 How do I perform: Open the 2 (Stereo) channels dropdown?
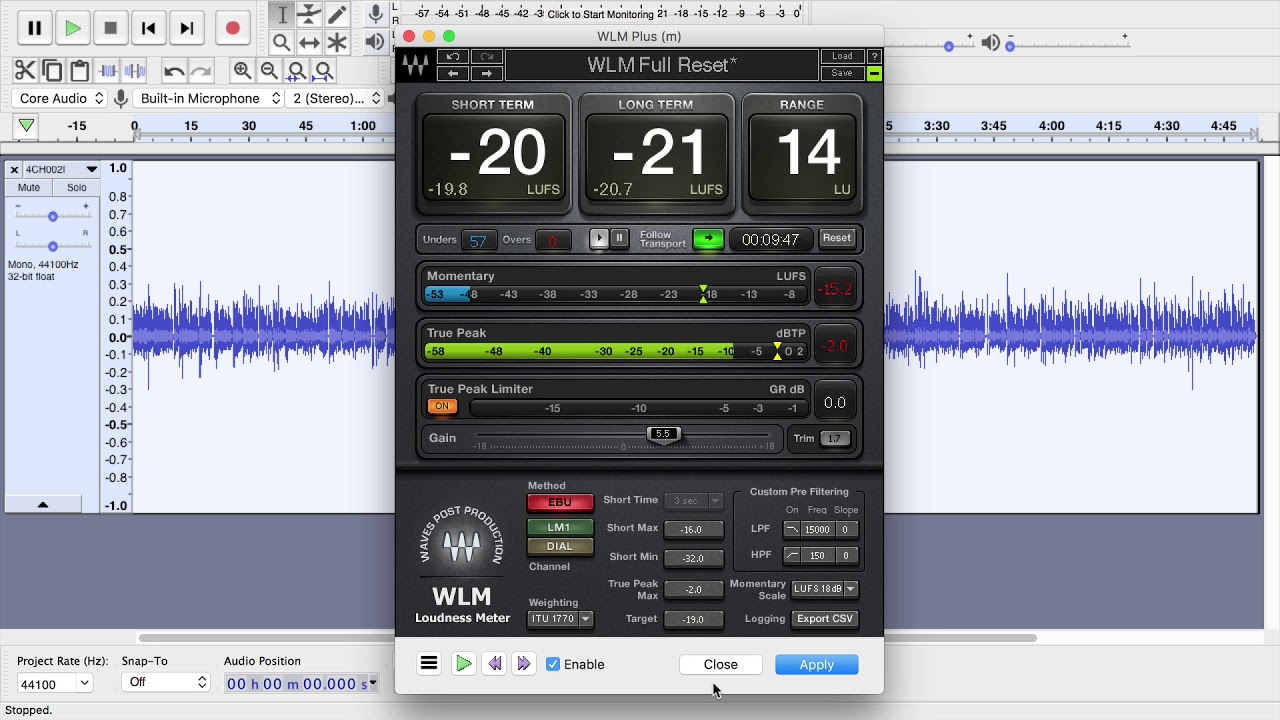[x=336, y=98]
